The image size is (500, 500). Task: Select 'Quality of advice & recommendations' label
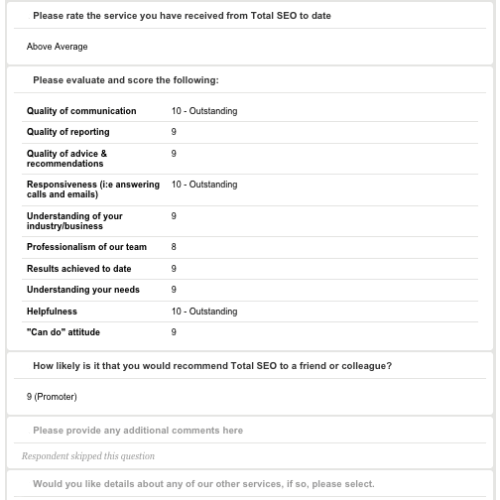pyautogui.click(x=67, y=158)
